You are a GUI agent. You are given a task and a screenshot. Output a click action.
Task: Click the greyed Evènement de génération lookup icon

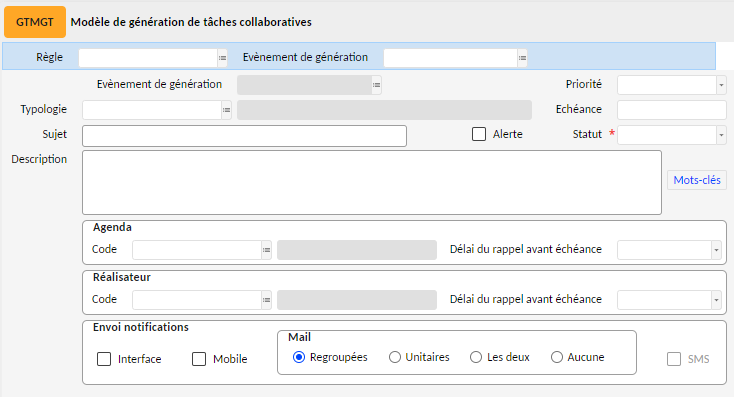[x=376, y=85]
